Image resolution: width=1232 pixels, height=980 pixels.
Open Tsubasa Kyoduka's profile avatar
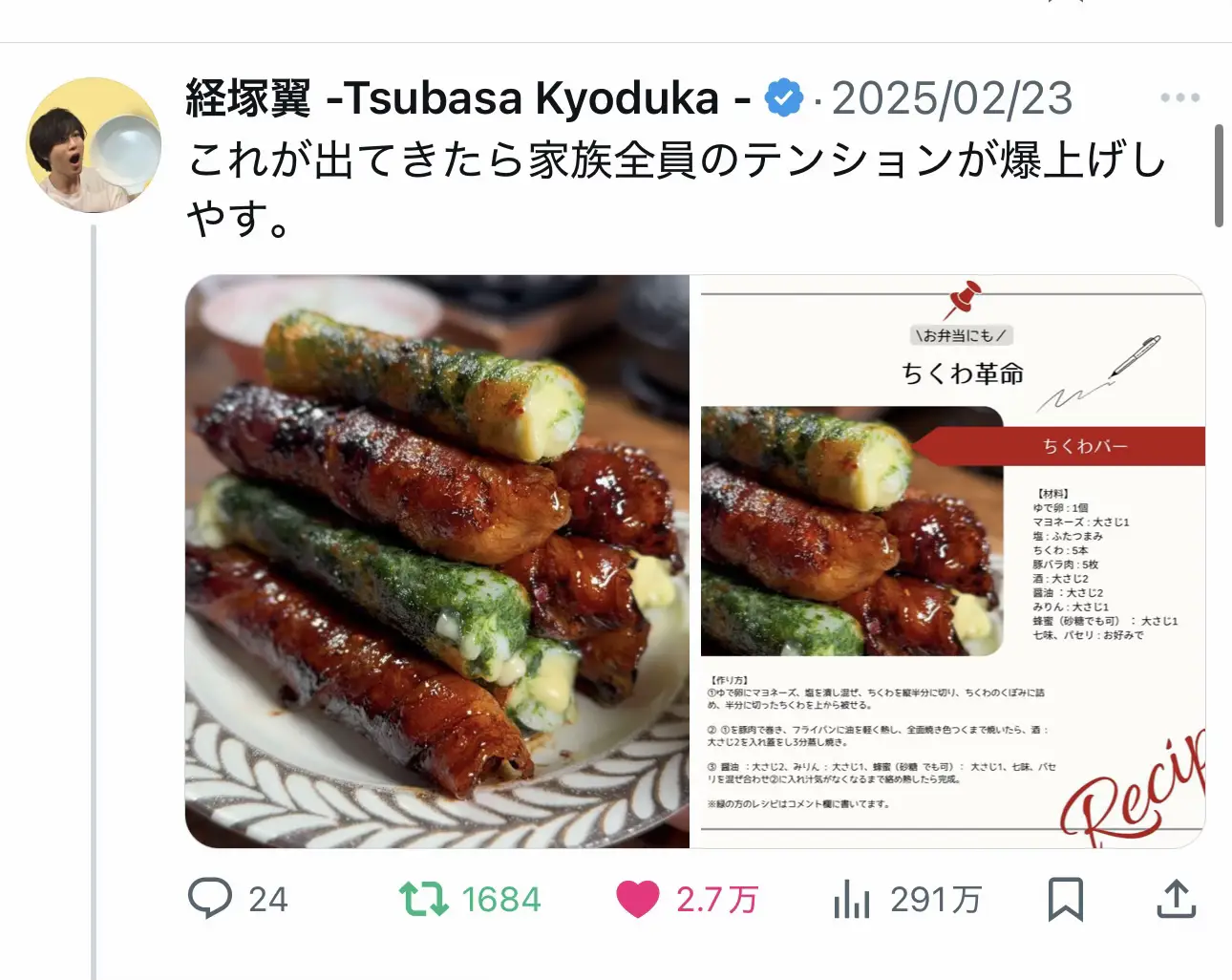94,144
